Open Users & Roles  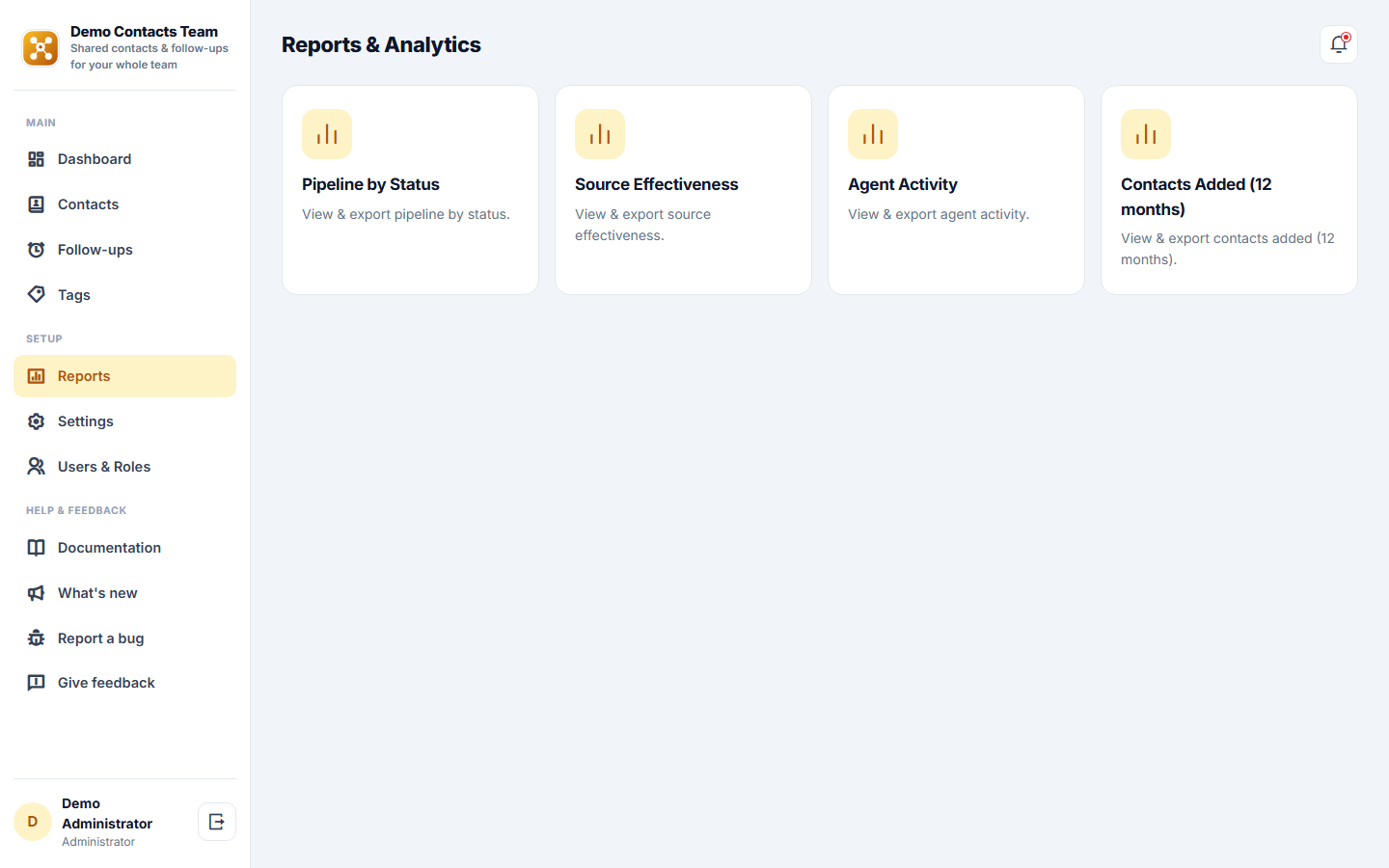tap(124, 467)
